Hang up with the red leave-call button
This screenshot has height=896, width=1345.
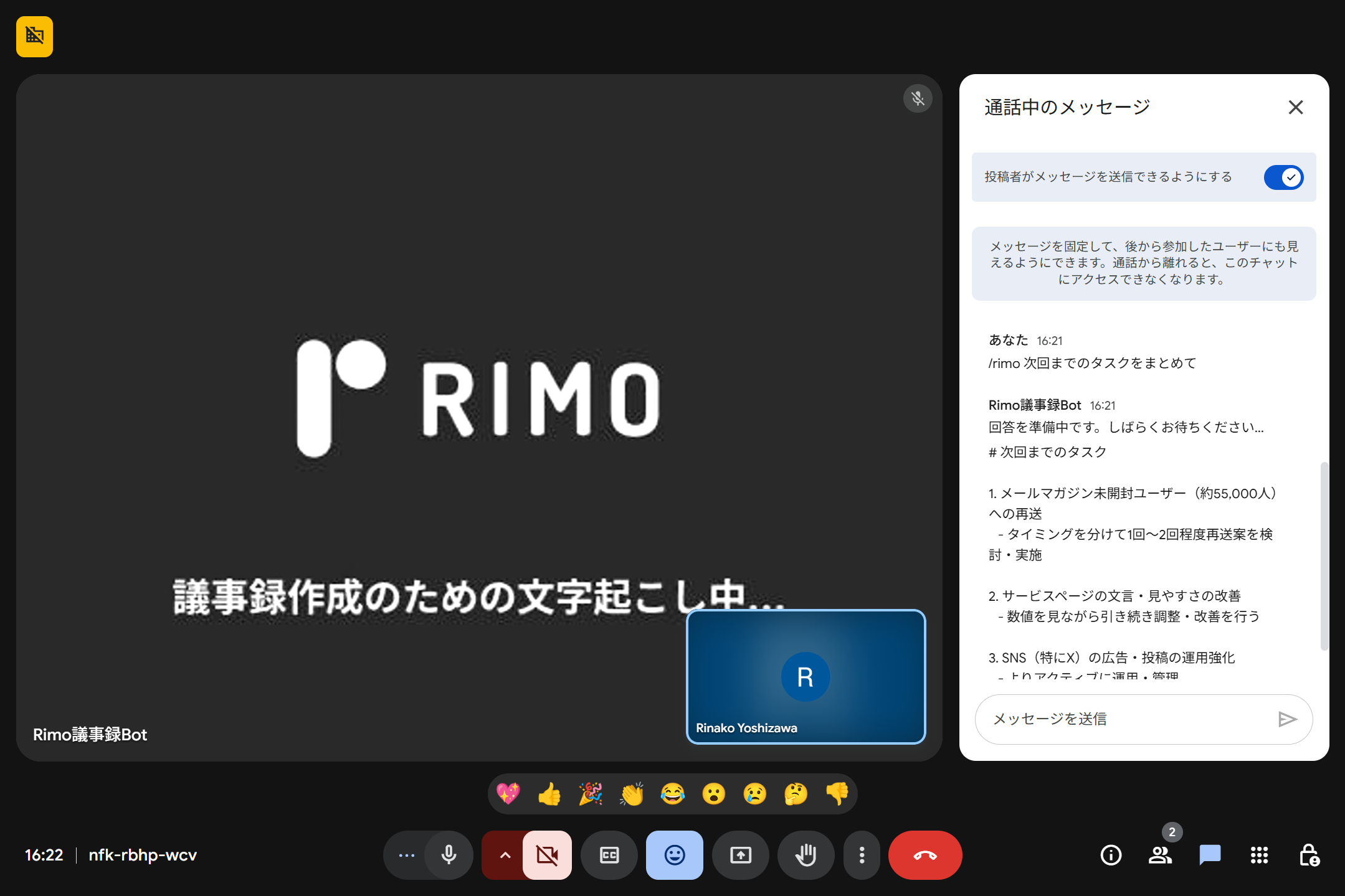[924, 855]
